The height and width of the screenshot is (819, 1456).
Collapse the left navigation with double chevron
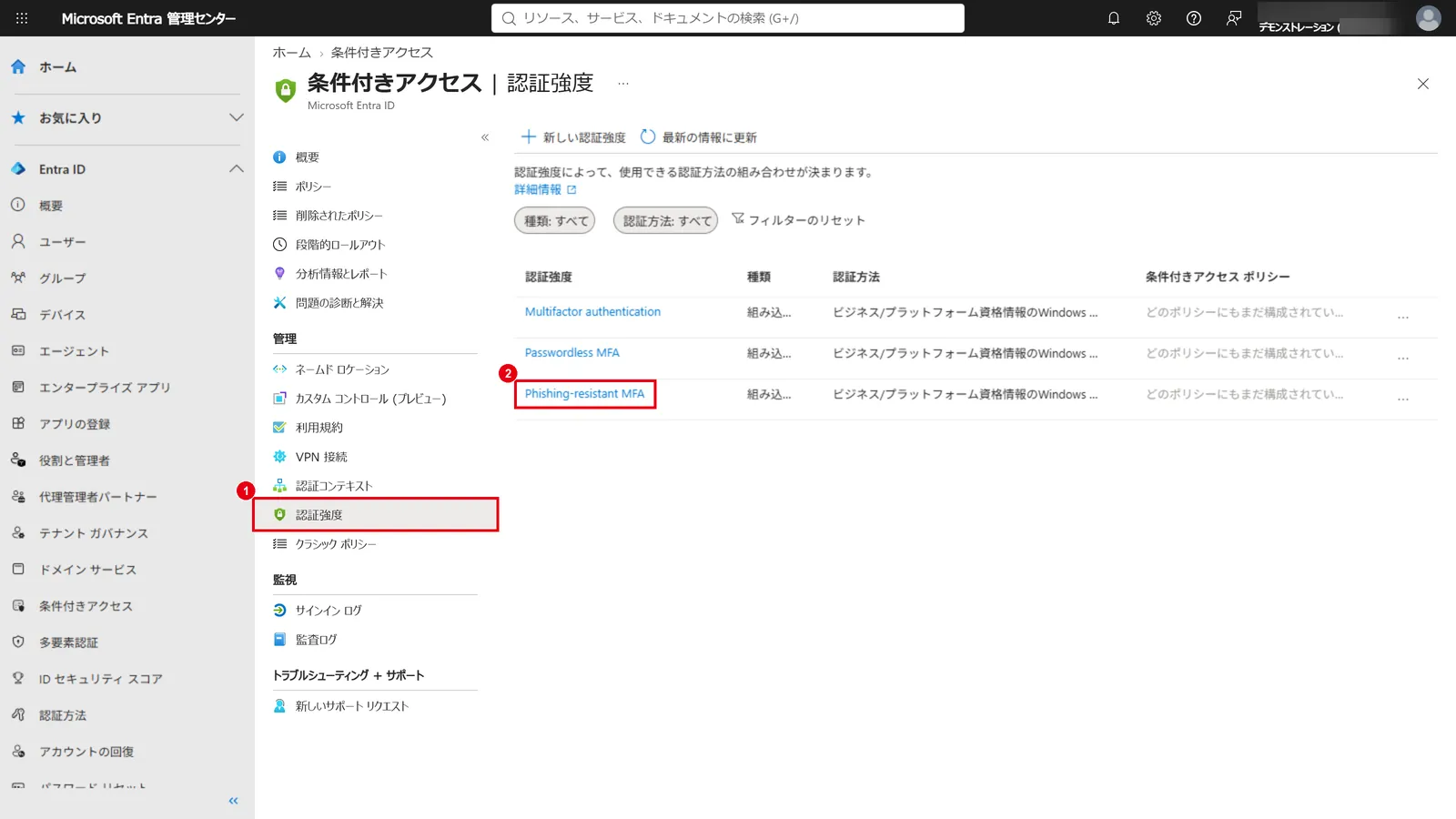point(233,801)
